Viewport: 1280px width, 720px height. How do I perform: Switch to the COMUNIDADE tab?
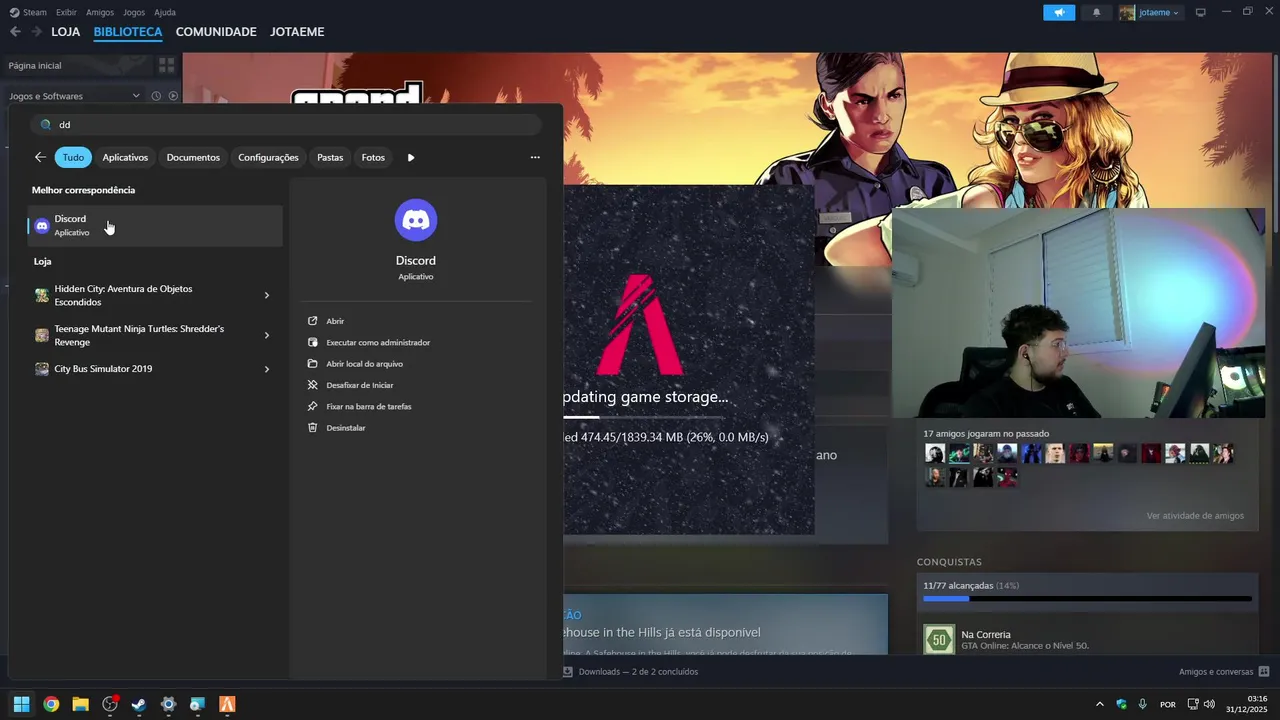(x=216, y=32)
